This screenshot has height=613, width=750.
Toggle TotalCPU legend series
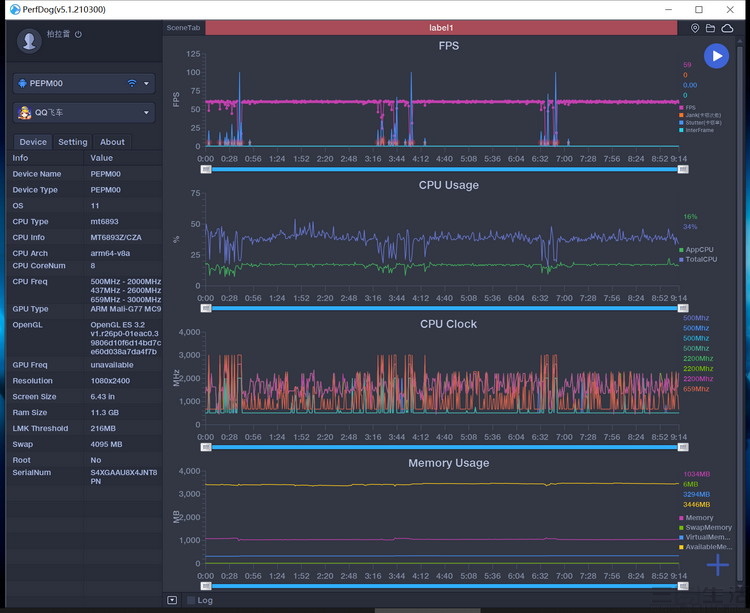698,259
